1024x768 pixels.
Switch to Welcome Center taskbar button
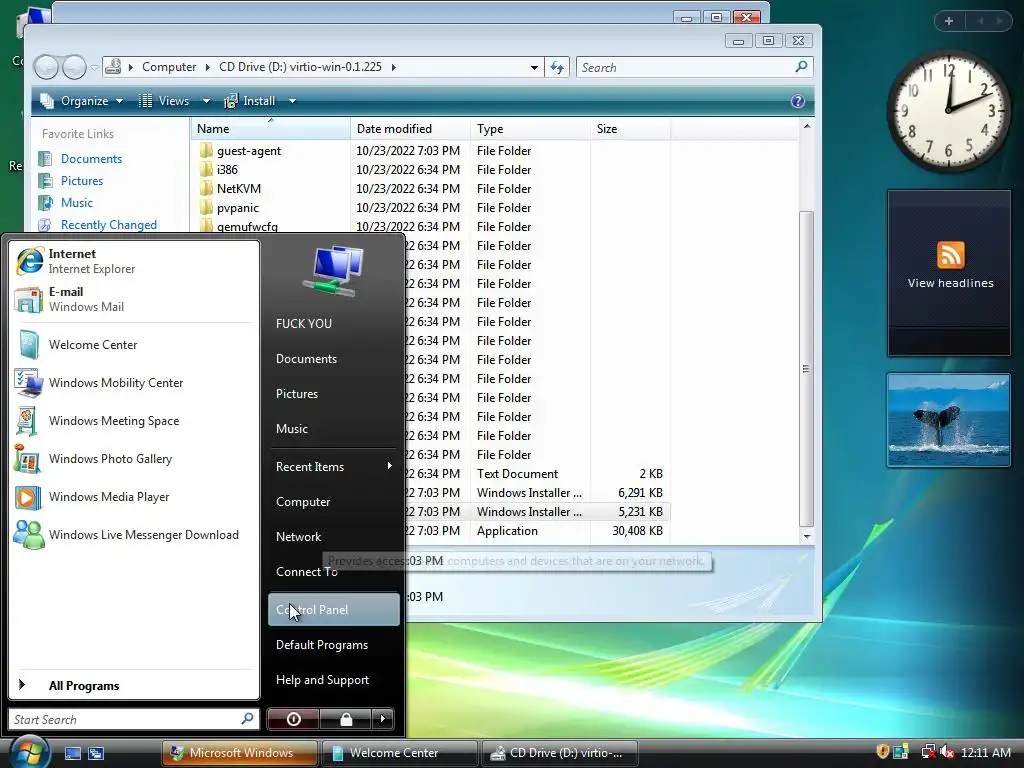coord(400,753)
